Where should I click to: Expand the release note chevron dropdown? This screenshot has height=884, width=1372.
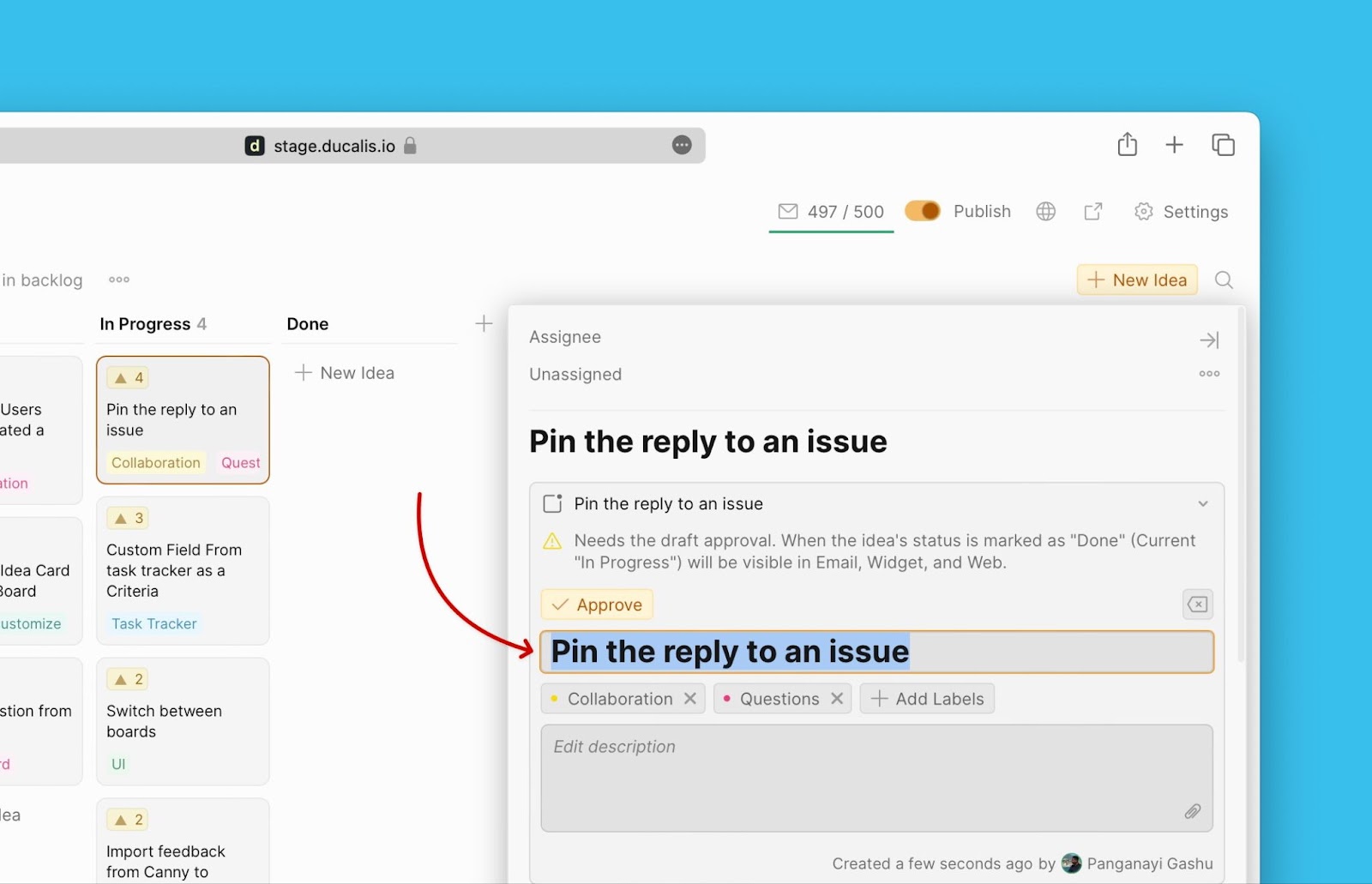[x=1202, y=504]
